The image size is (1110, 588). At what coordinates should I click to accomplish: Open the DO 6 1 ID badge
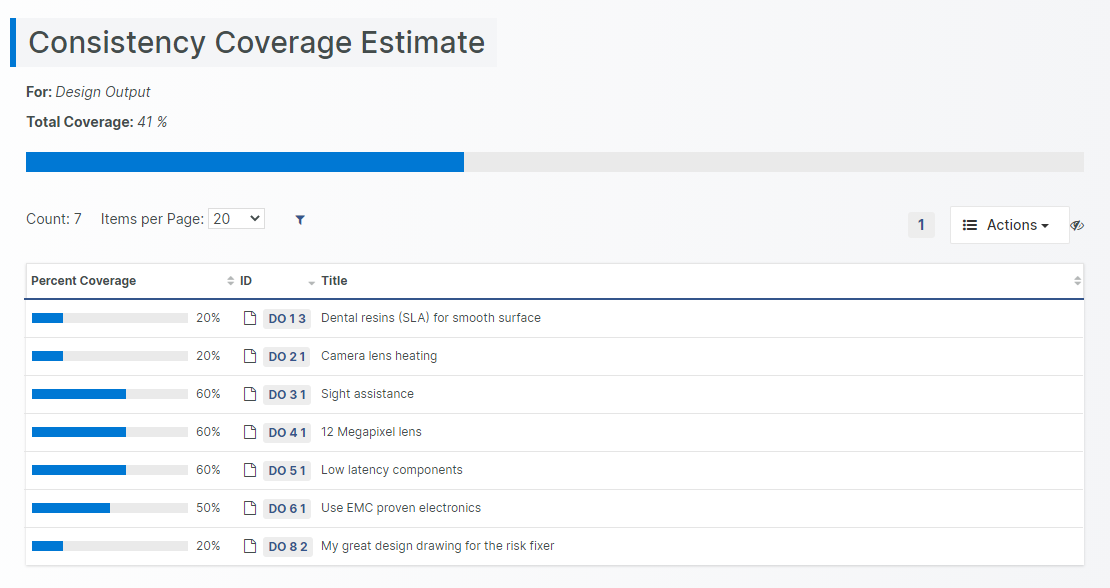click(287, 509)
